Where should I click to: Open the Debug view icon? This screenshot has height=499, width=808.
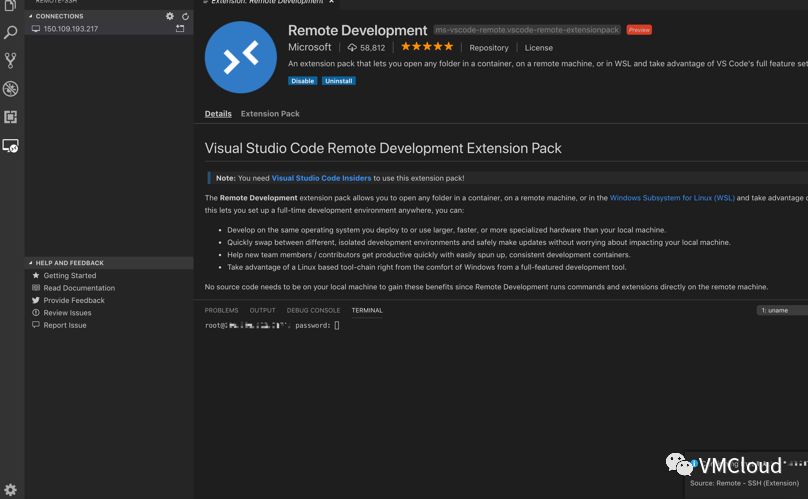pos(10,89)
